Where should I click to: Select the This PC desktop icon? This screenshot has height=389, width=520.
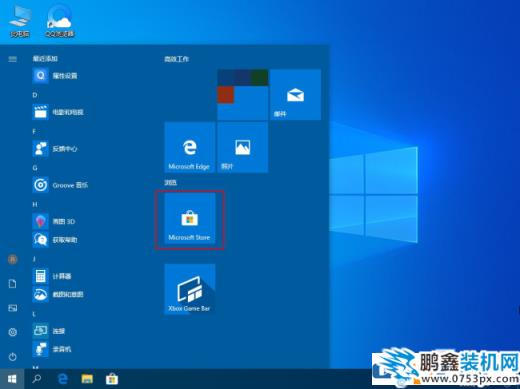pos(20,21)
